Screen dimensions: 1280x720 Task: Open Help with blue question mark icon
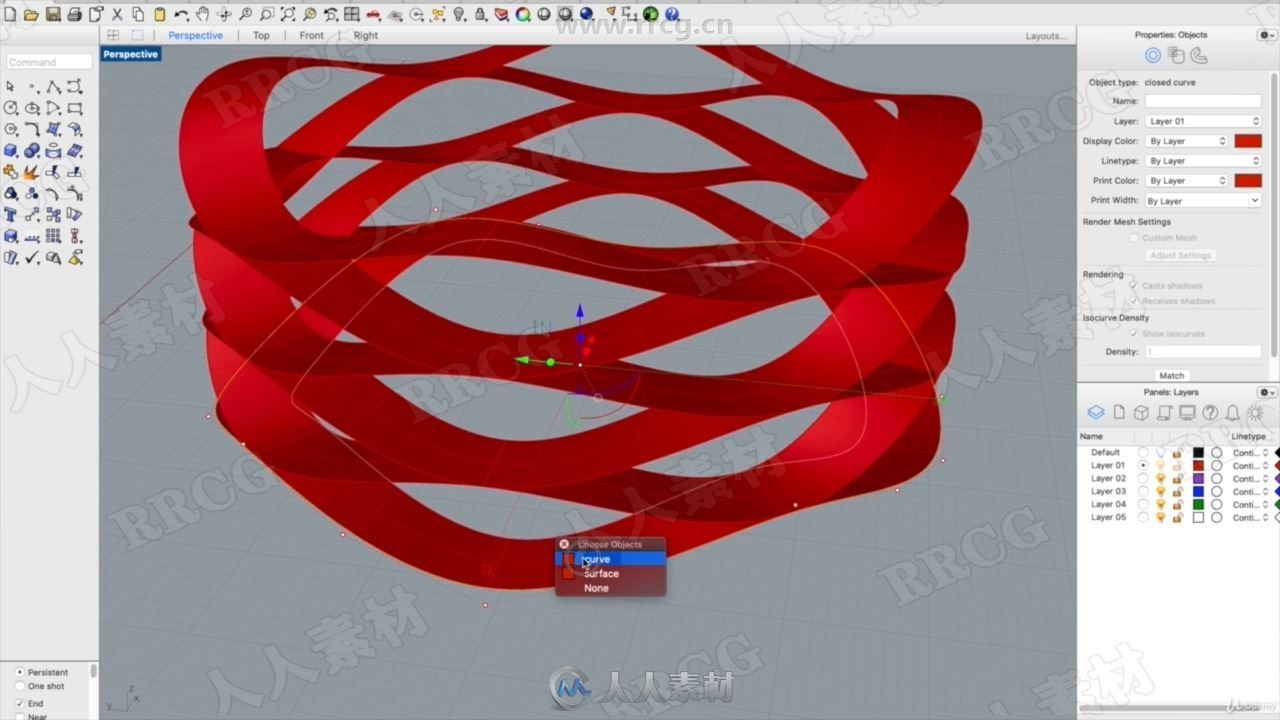click(x=672, y=14)
